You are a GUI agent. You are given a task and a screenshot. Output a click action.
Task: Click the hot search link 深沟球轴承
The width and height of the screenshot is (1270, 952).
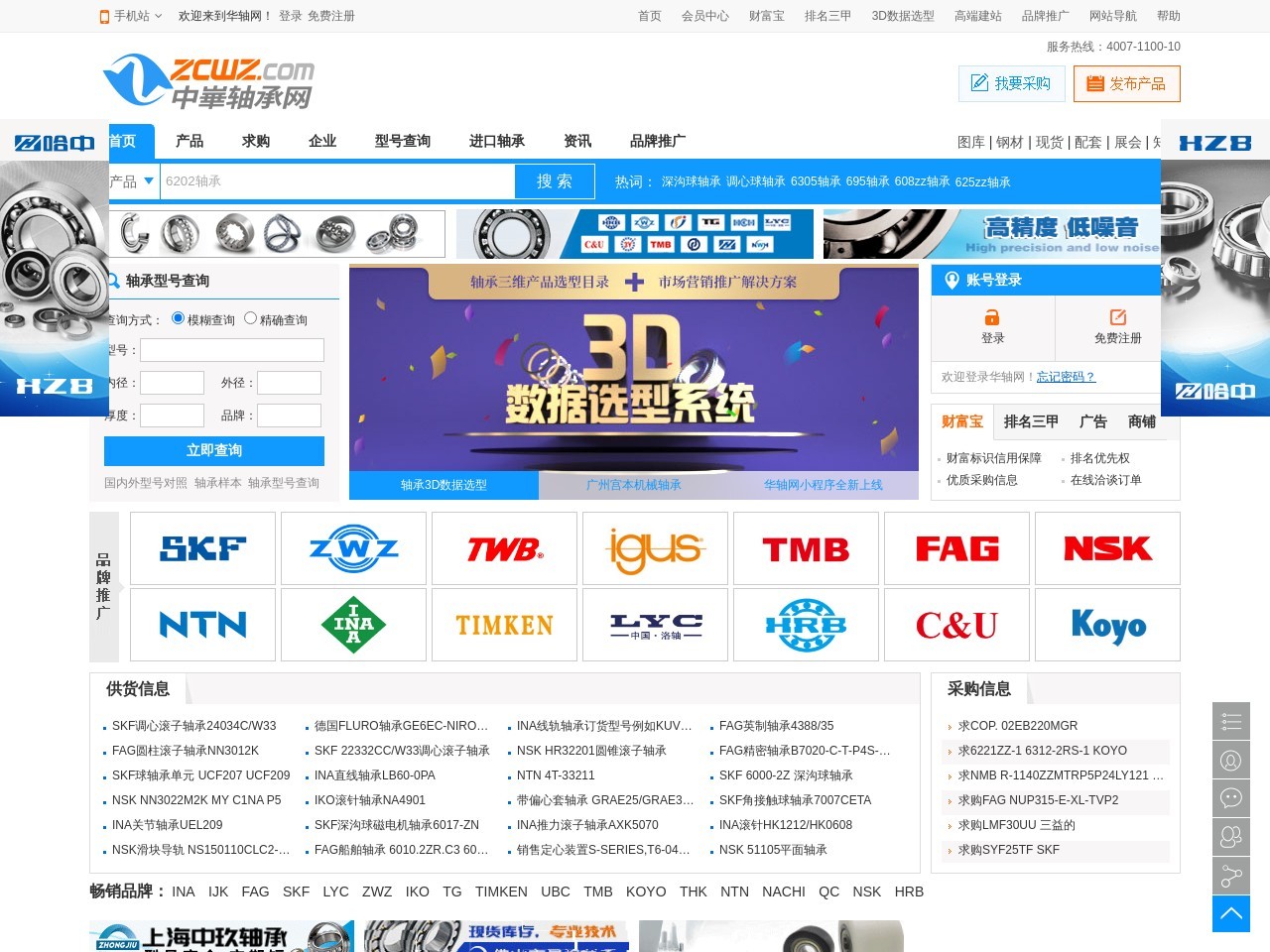tap(692, 182)
